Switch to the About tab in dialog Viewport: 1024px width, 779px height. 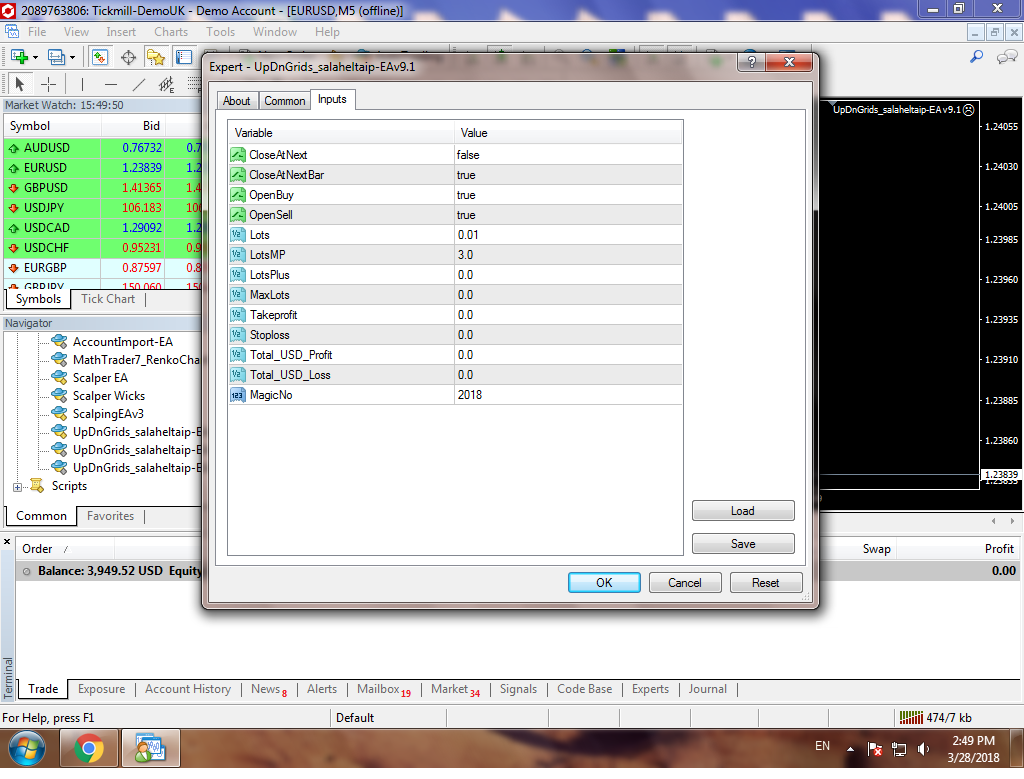(236, 101)
